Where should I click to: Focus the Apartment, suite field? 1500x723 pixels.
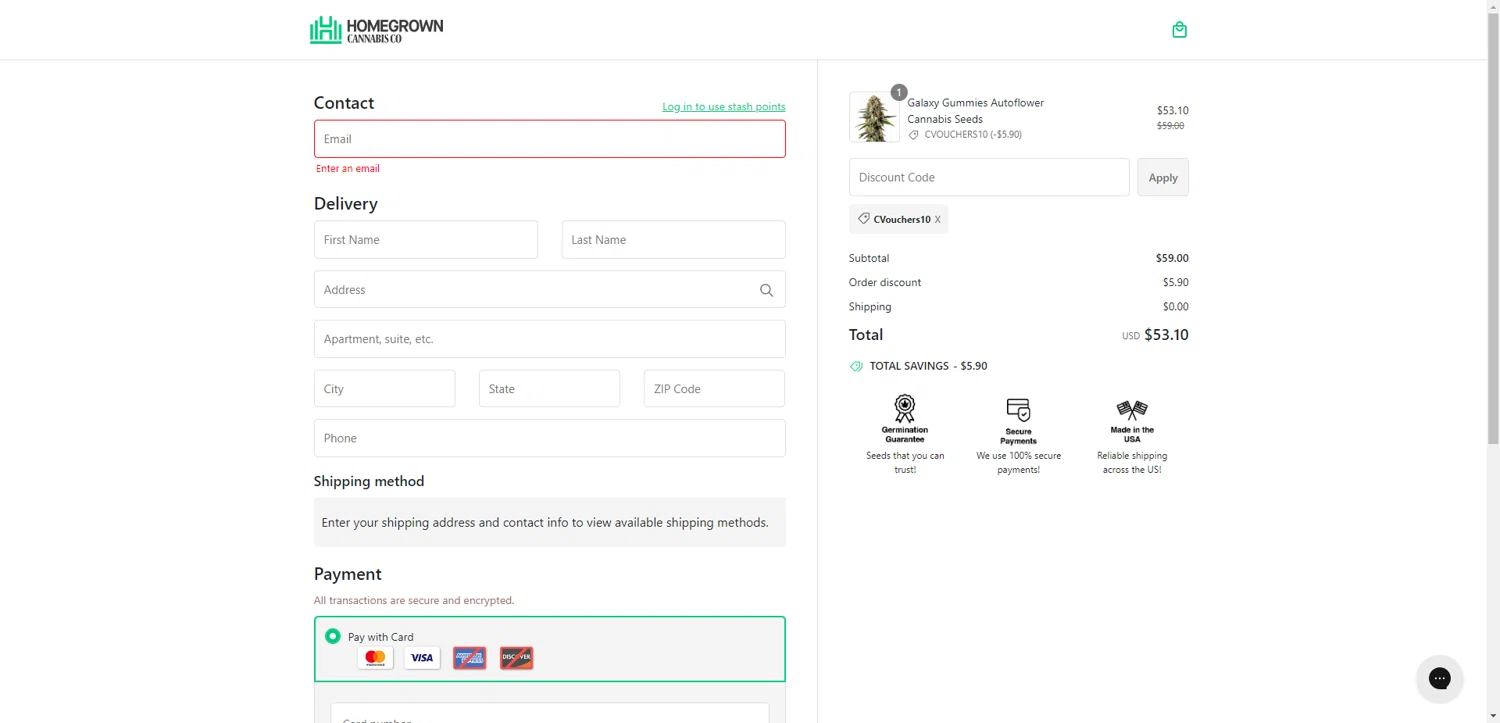pos(550,339)
